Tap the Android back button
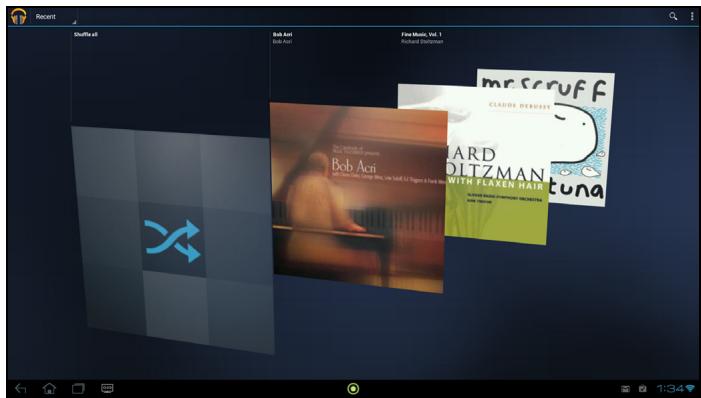Image resolution: width=701 pixels, height=398 pixels. click(21, 389)
